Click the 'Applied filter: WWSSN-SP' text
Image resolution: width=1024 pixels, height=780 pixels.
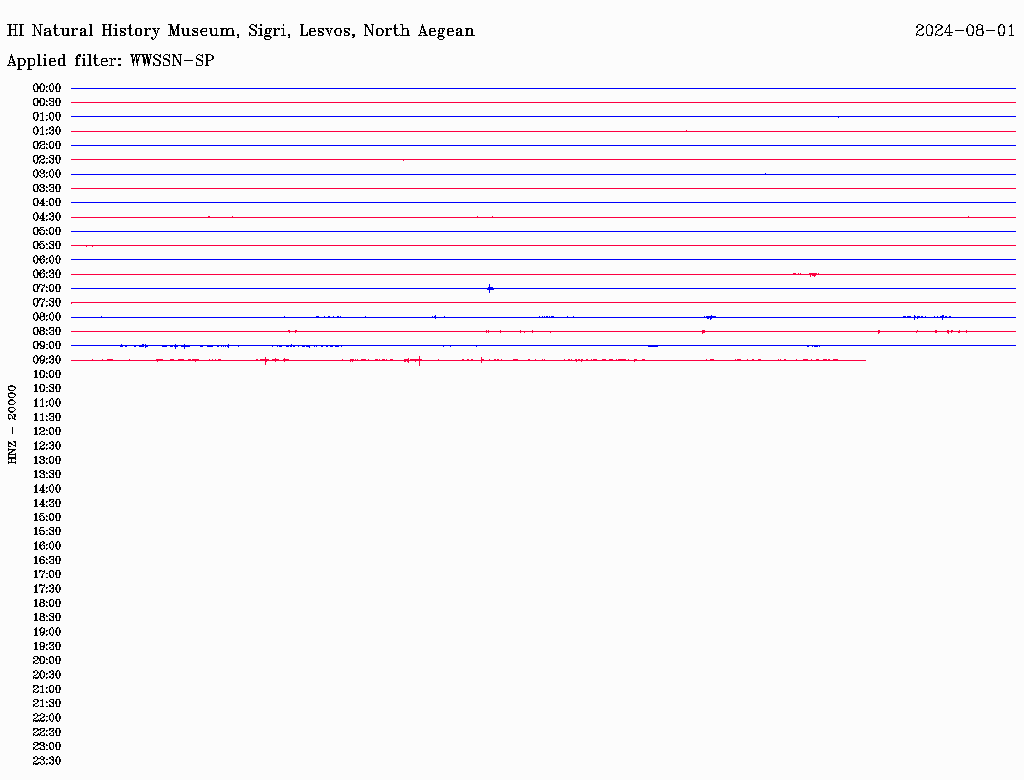pos(110,60)
